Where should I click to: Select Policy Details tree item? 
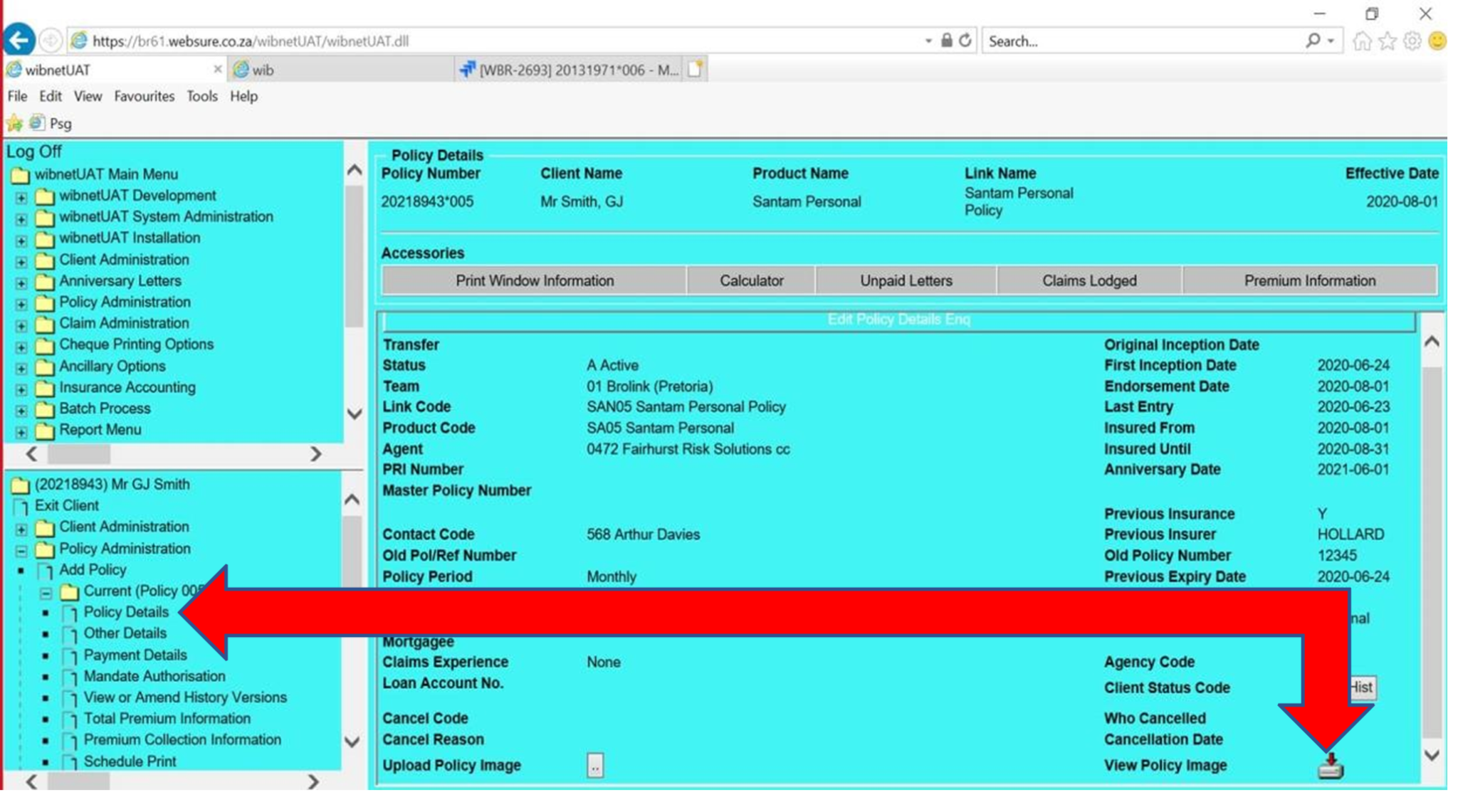(x=126, y=612)
